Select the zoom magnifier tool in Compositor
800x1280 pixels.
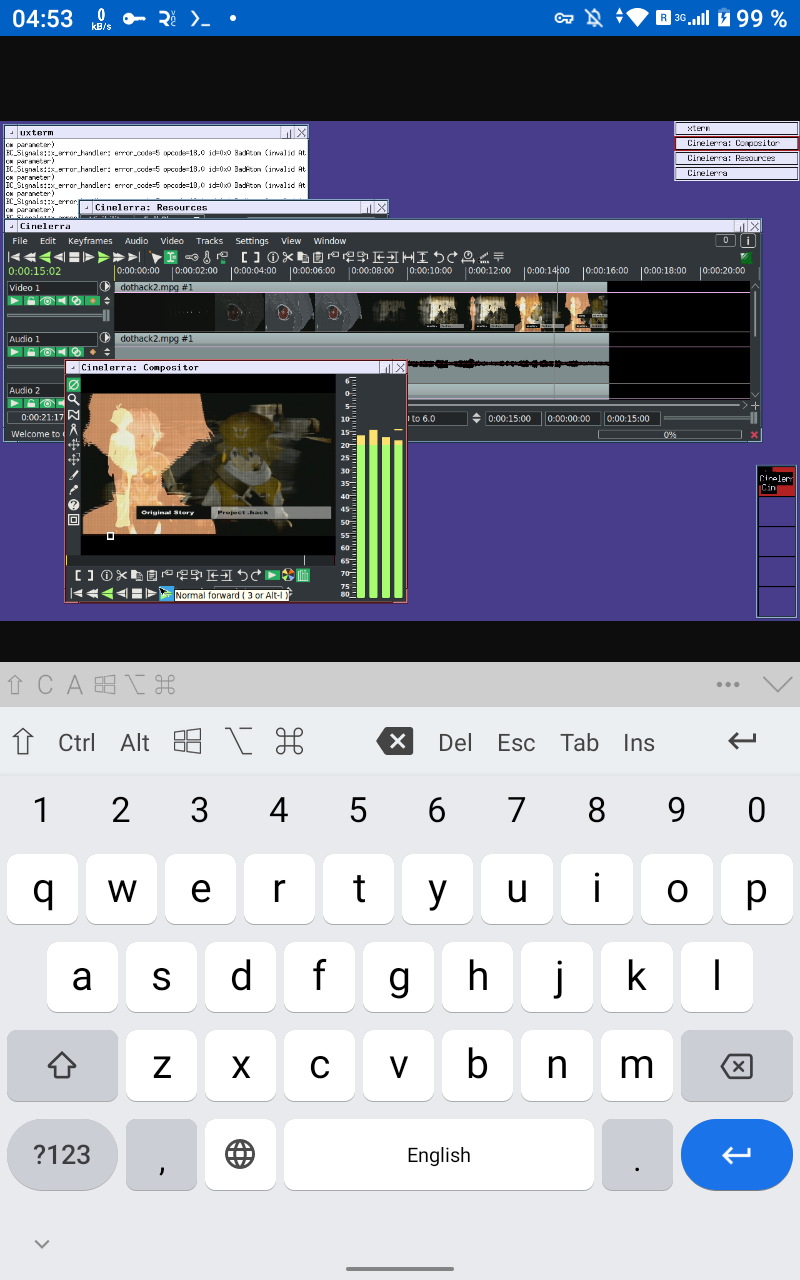click(73, 399)
